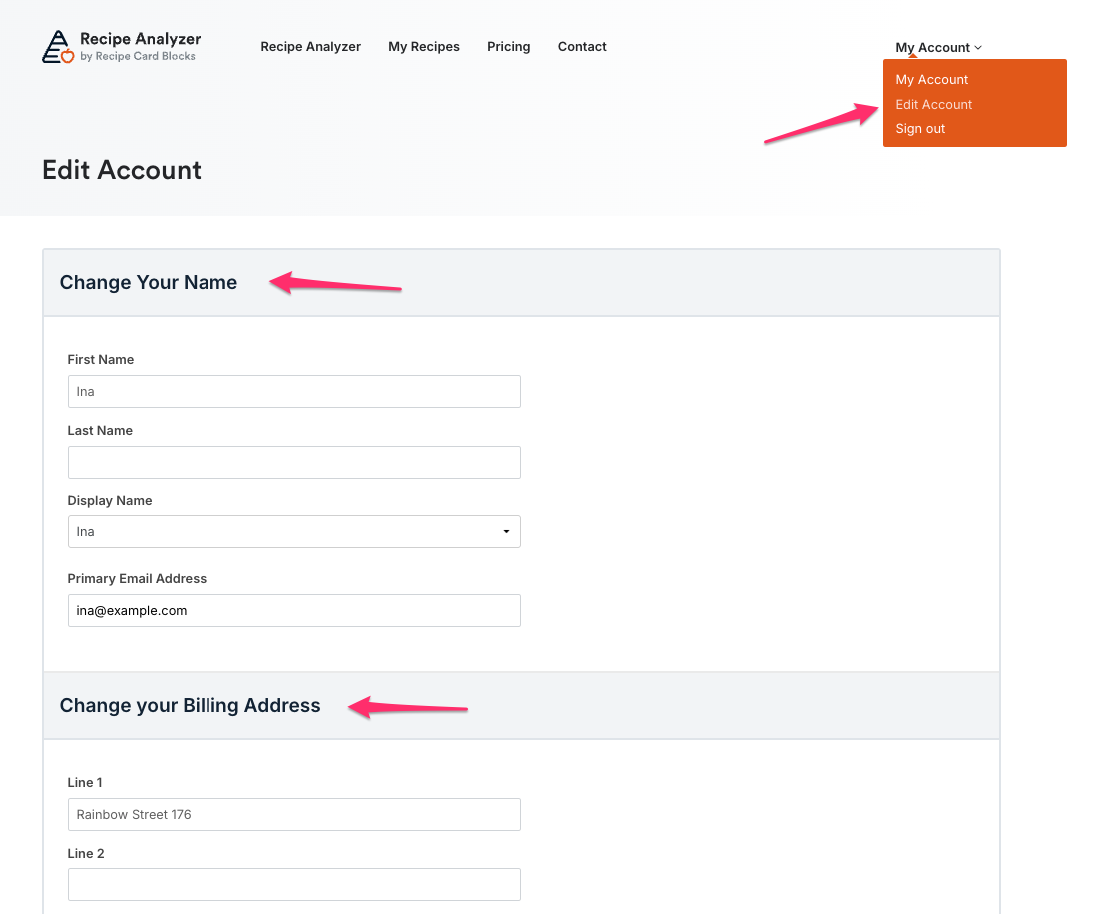Open the Display Name dropdown
1094x914 pixels.
tap(294, 532)
